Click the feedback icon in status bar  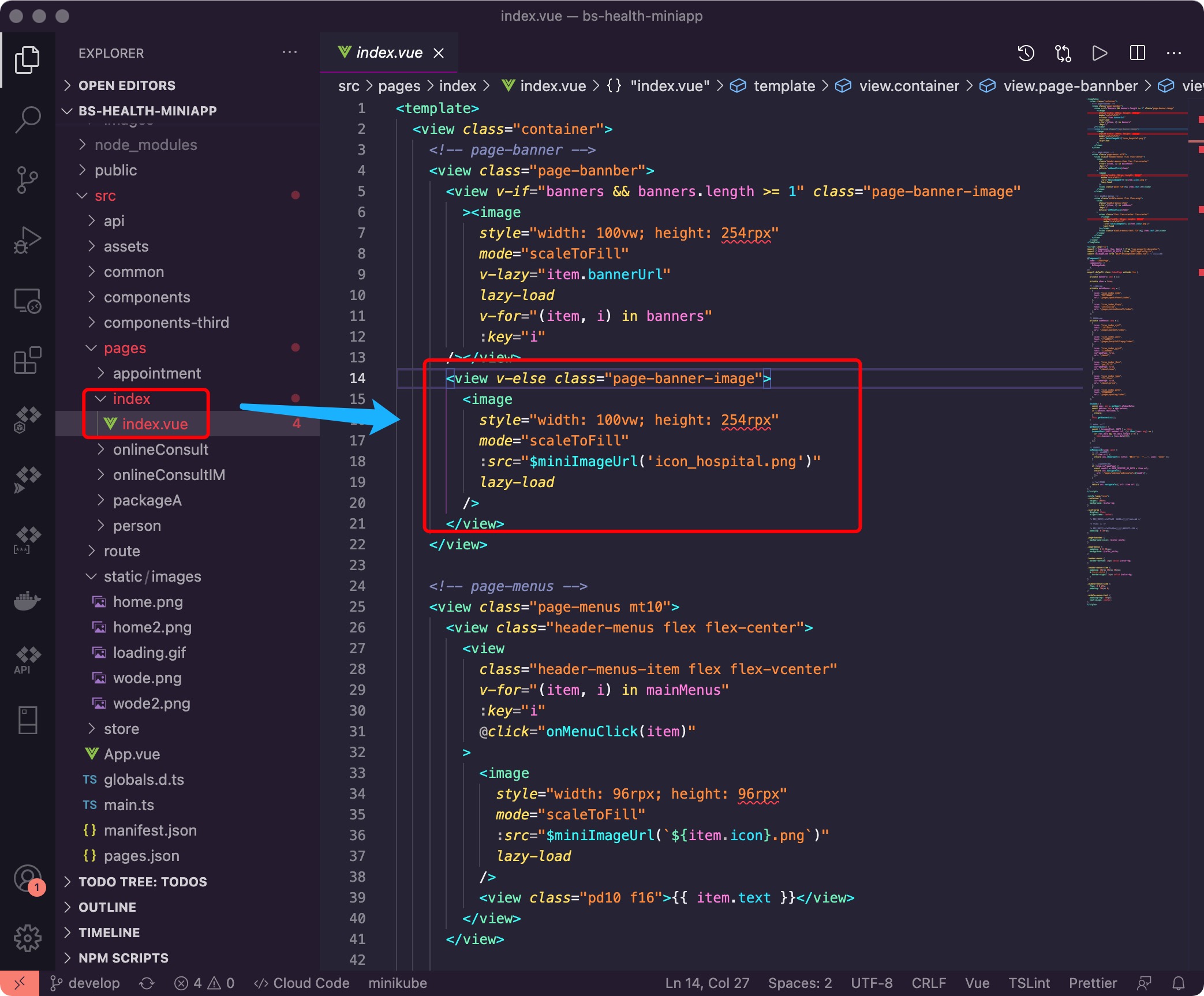pos(1144,983)
